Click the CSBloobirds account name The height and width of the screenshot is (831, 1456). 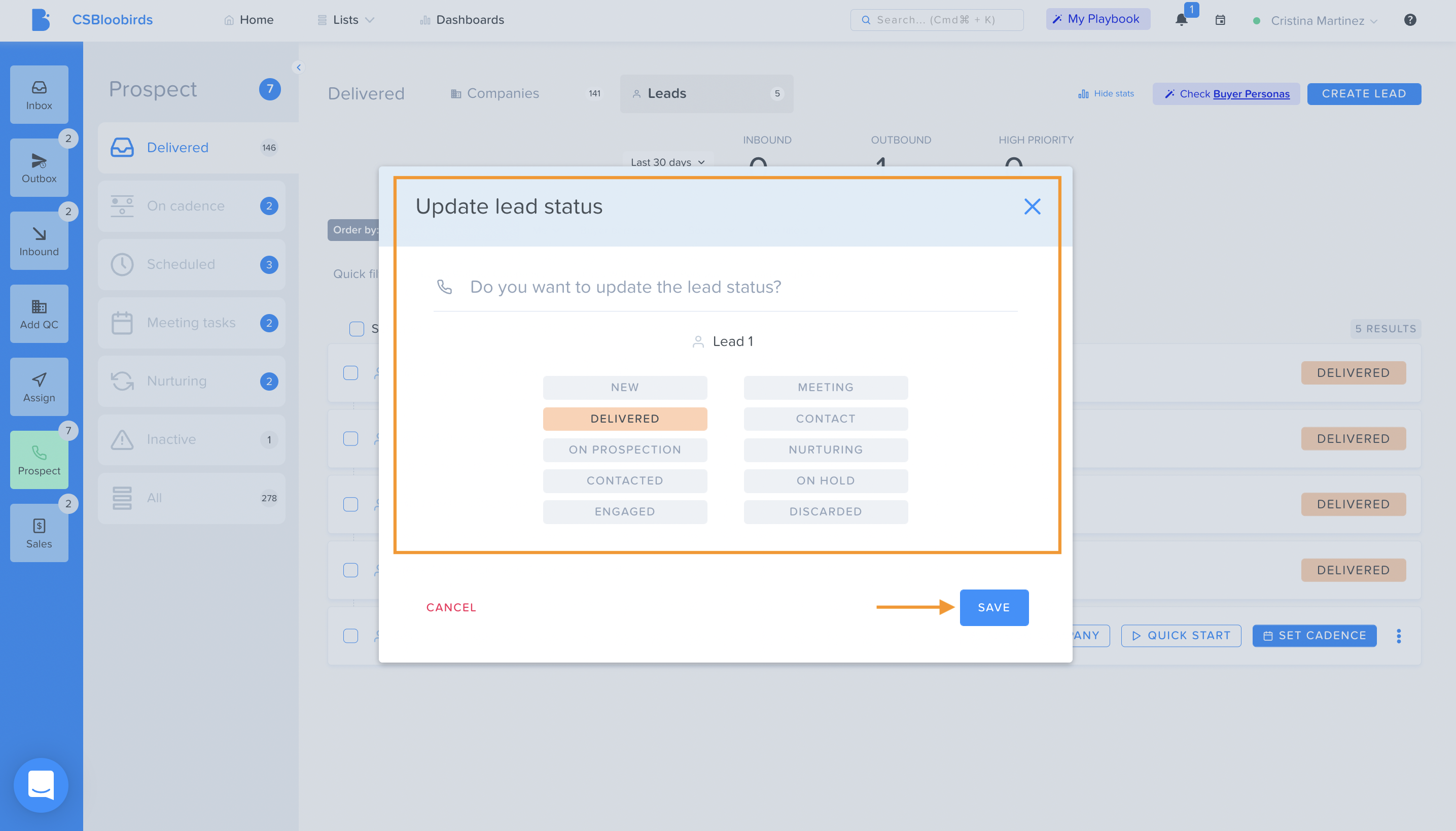113,20
